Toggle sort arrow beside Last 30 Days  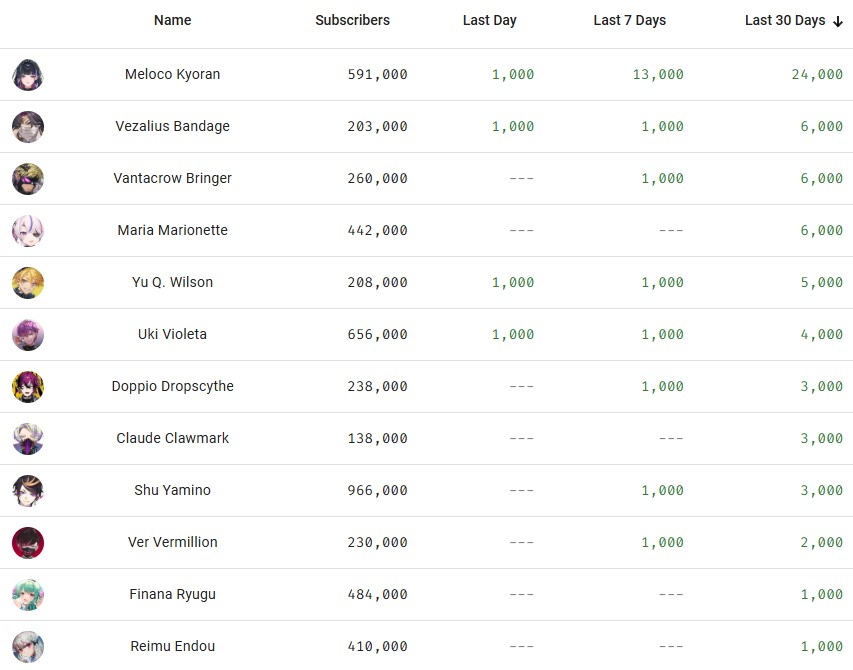(x=838, y=21)
